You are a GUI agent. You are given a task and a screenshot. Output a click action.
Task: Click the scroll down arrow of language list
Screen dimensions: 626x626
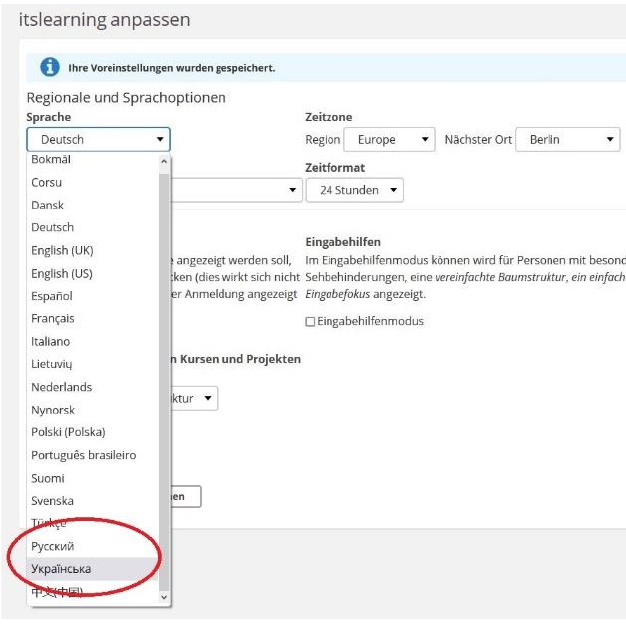(x=165, y=596)
